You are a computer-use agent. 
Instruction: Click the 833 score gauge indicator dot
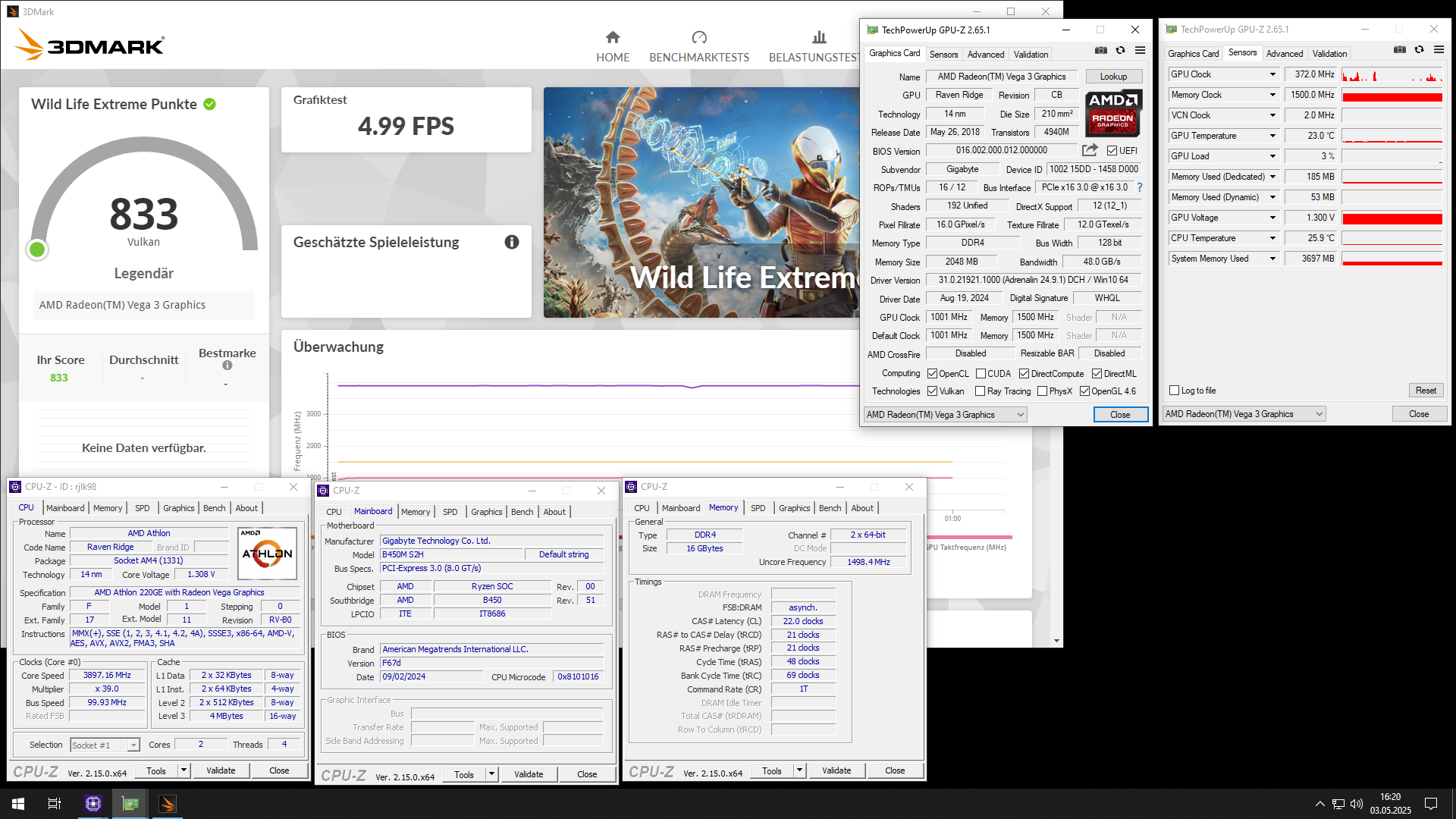(x=37, y=249)
